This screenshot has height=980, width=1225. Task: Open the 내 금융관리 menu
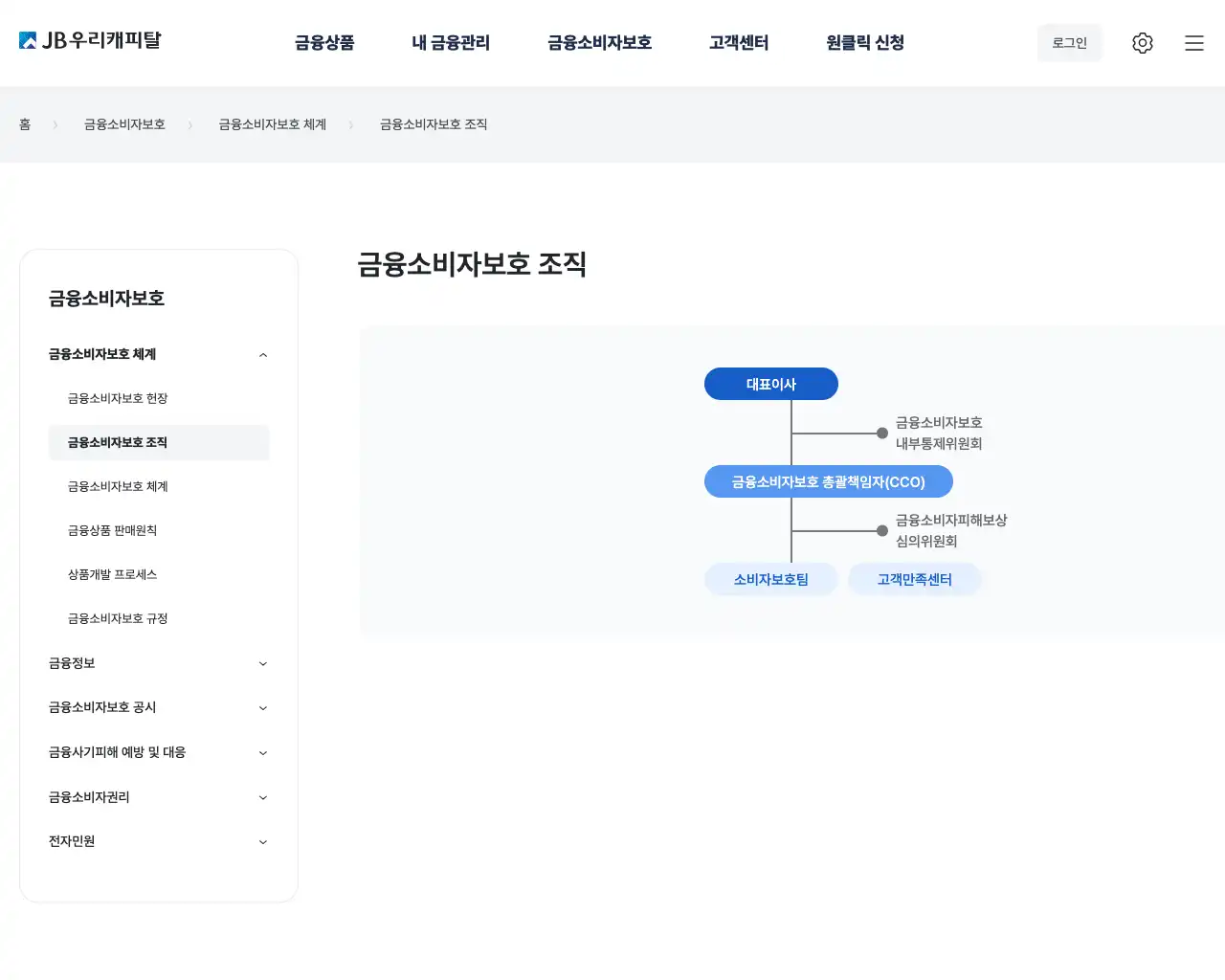click(x=451, y=43)
